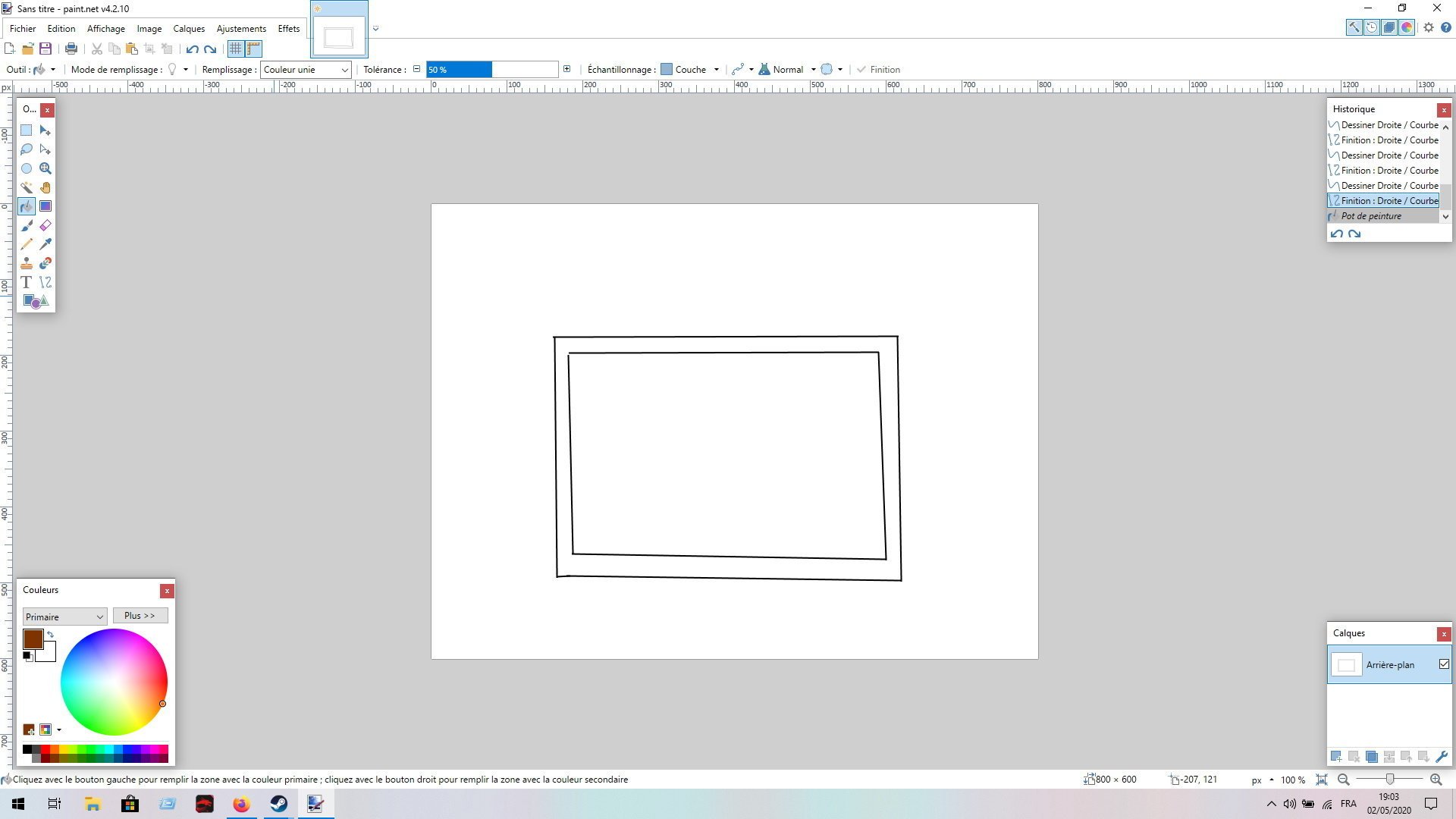Select the Color Picker eyedropper tool
Screen dimensions: 1456x819
click(x=45, y=244)
